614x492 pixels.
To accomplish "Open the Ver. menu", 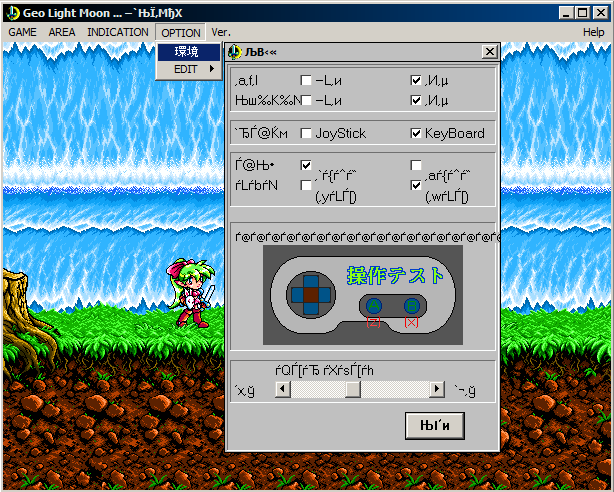I will click(x=221, y=32).
